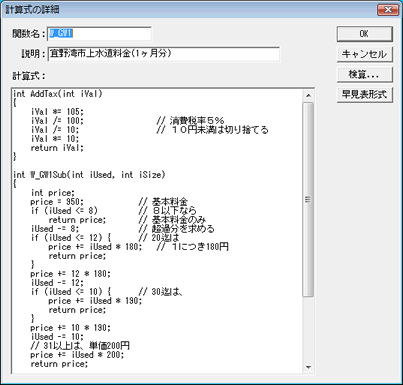403x385 pixels.
Task: Click line 'price += iUsed * 190;'
Action: [95, 301]
